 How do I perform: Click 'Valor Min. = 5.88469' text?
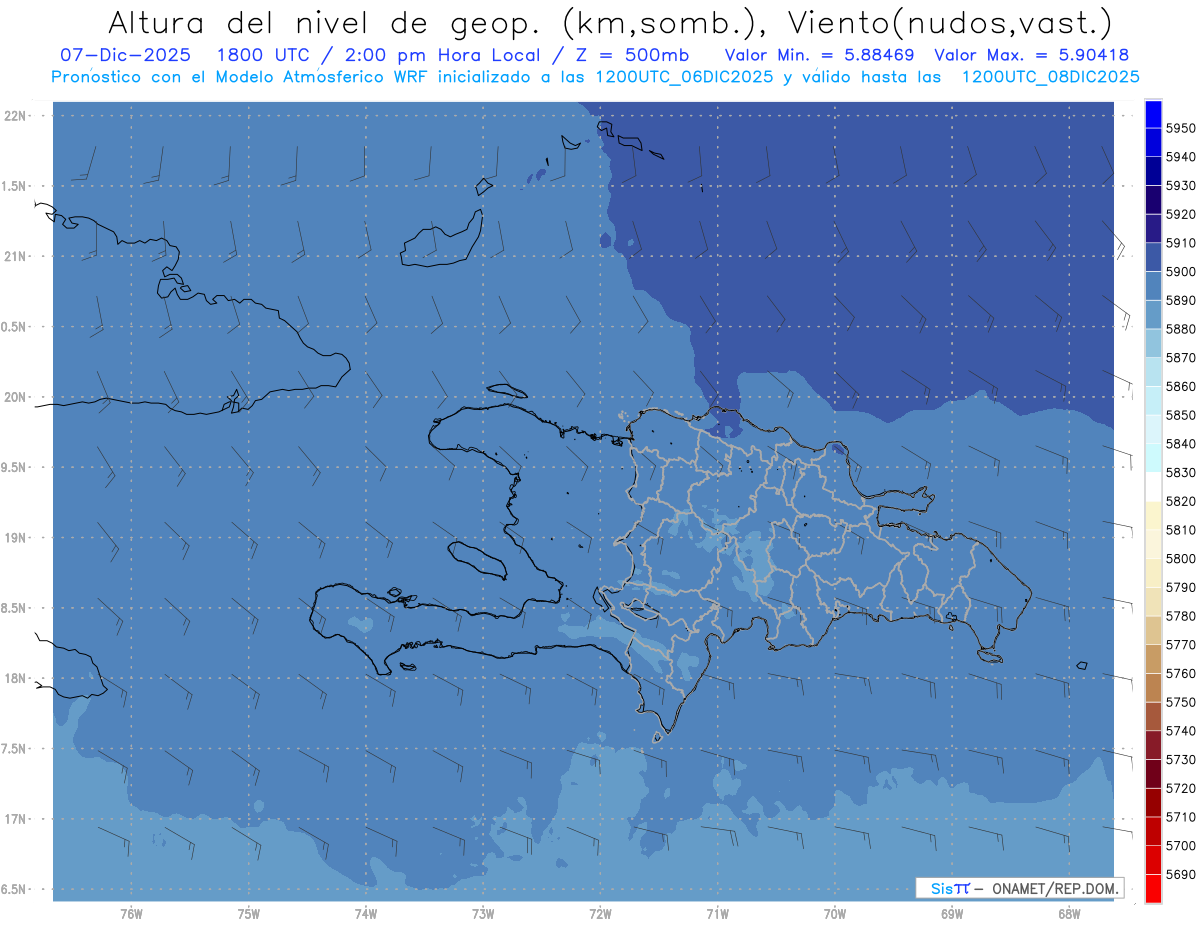[x=819, y=55]
